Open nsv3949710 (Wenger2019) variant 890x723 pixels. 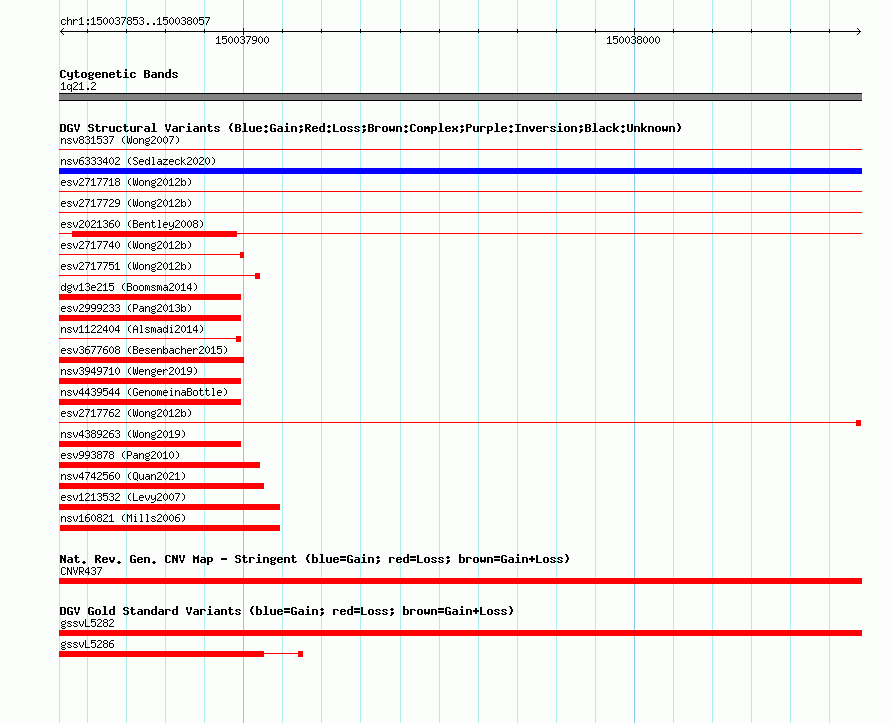(129, 371)
